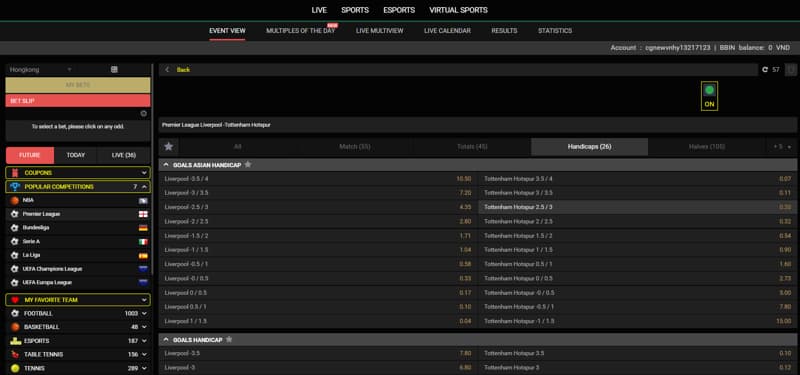
Task: Open the calculator icon beside Hongkong
Action: 114,69
